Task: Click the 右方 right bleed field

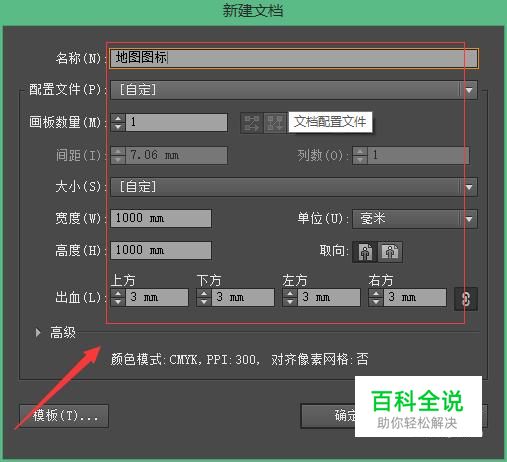Action: point(415,297)
